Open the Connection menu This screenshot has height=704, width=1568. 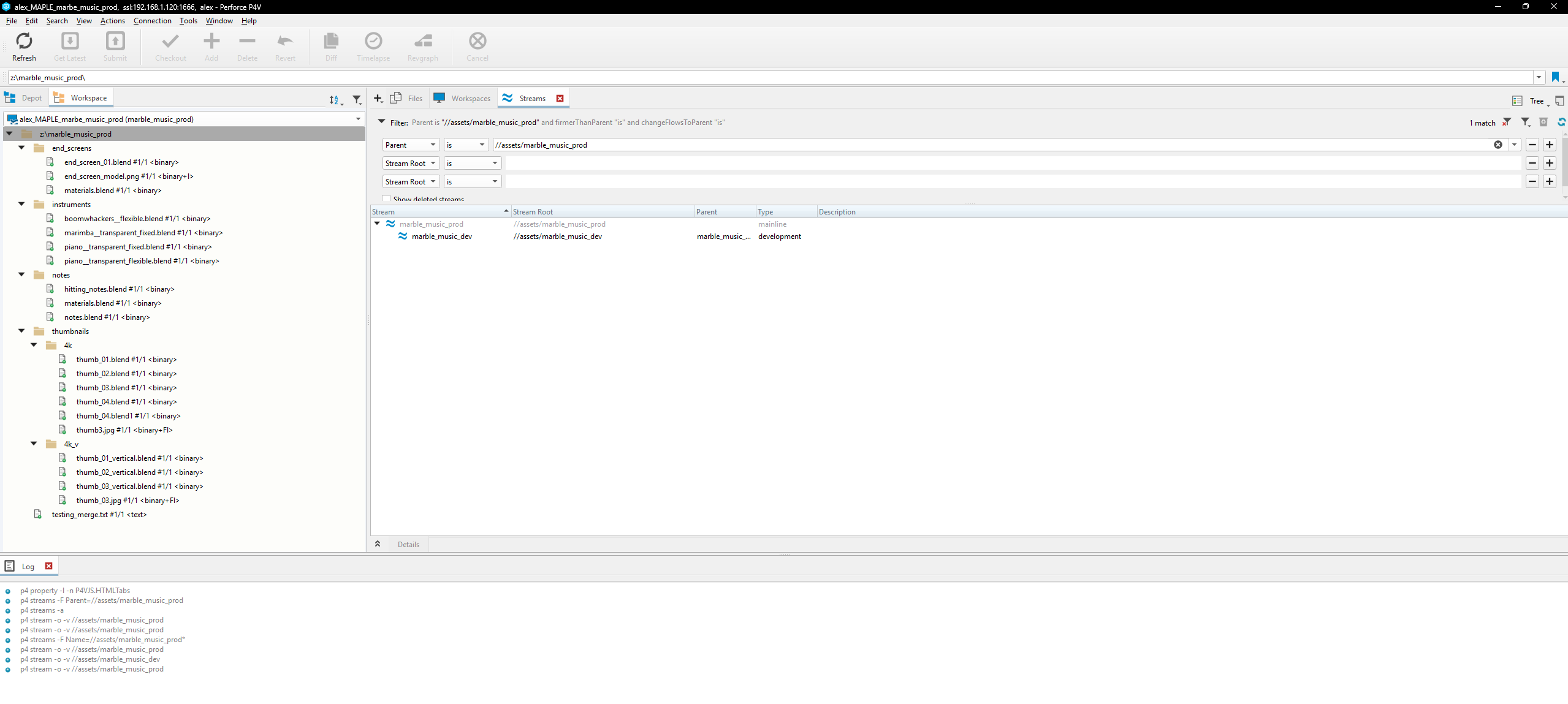click(x=152, y=20)
